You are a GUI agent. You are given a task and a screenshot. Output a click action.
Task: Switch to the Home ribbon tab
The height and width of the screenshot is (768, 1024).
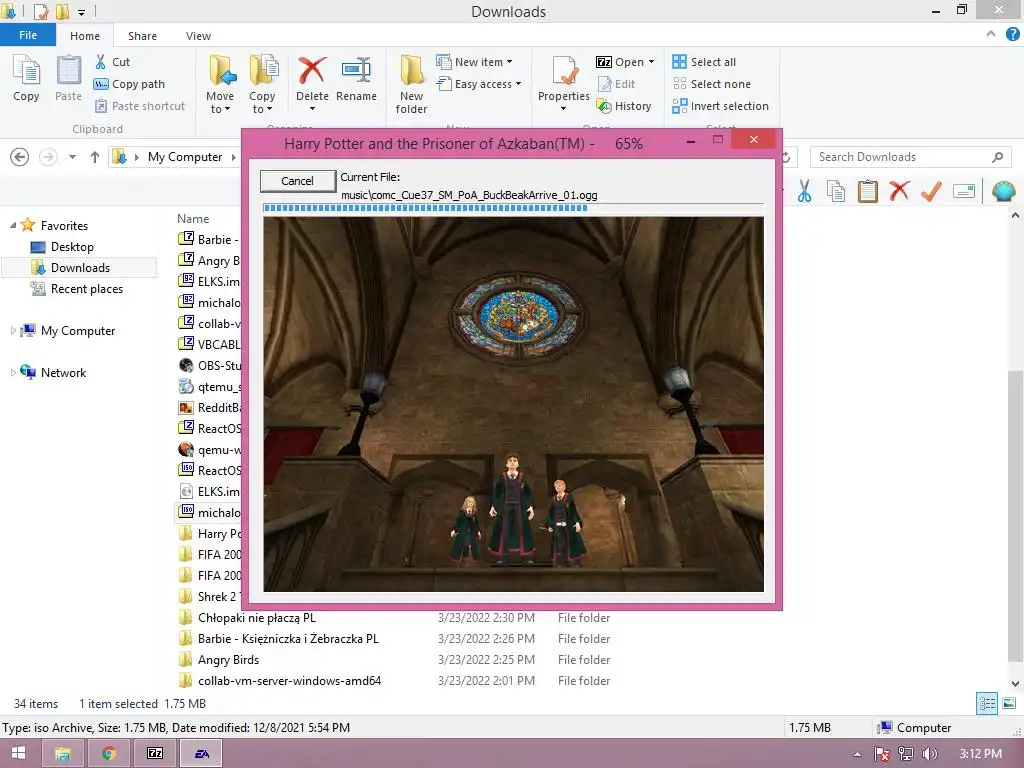(x=85, y=36)
